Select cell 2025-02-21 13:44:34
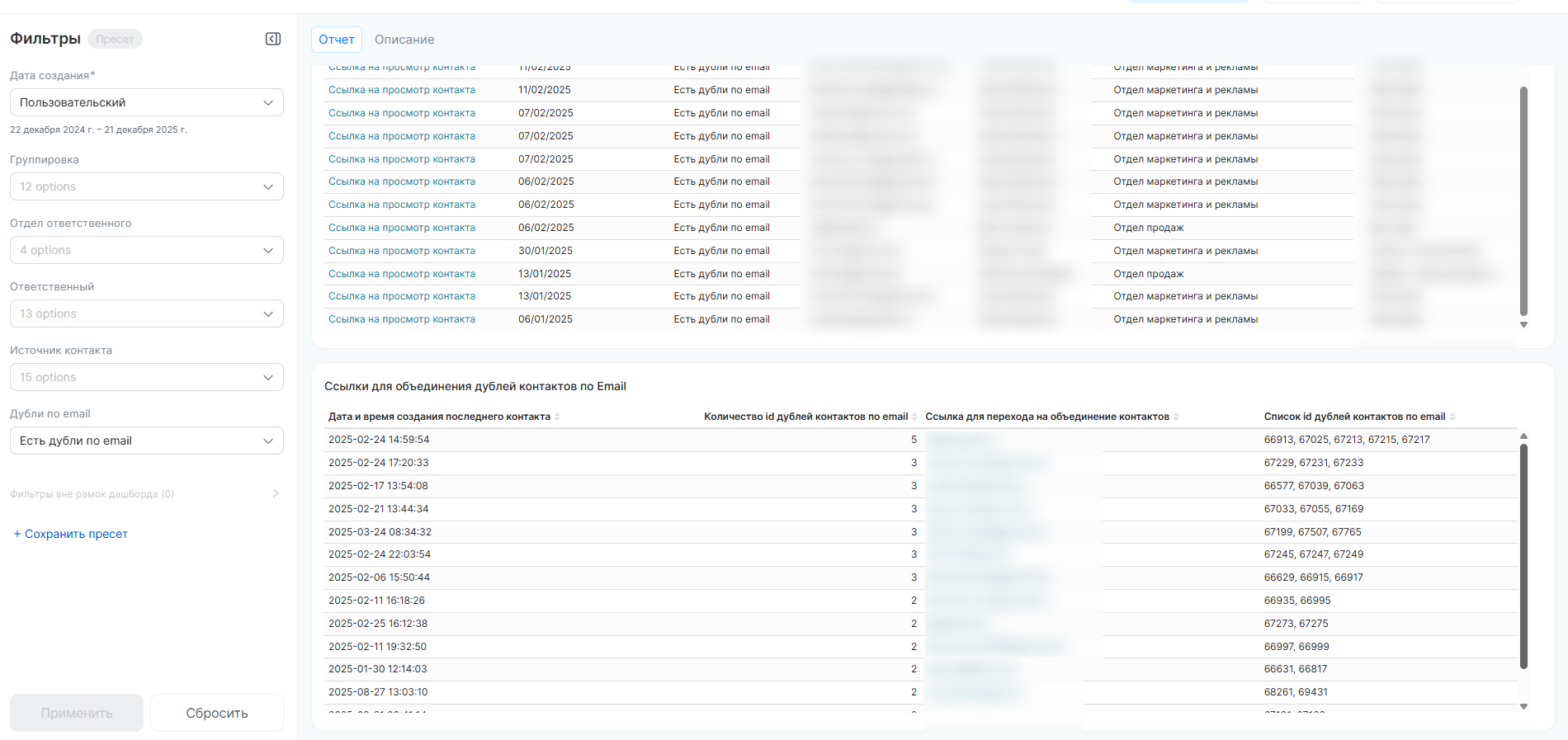1568x740 pixels. 379,509
